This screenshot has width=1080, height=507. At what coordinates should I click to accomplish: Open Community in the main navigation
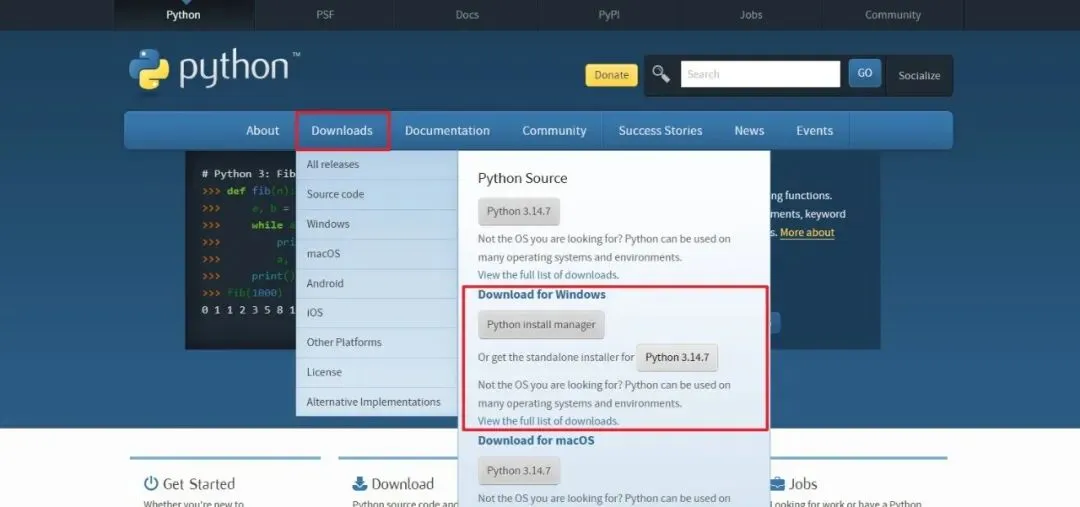click(x=554, y=130)
